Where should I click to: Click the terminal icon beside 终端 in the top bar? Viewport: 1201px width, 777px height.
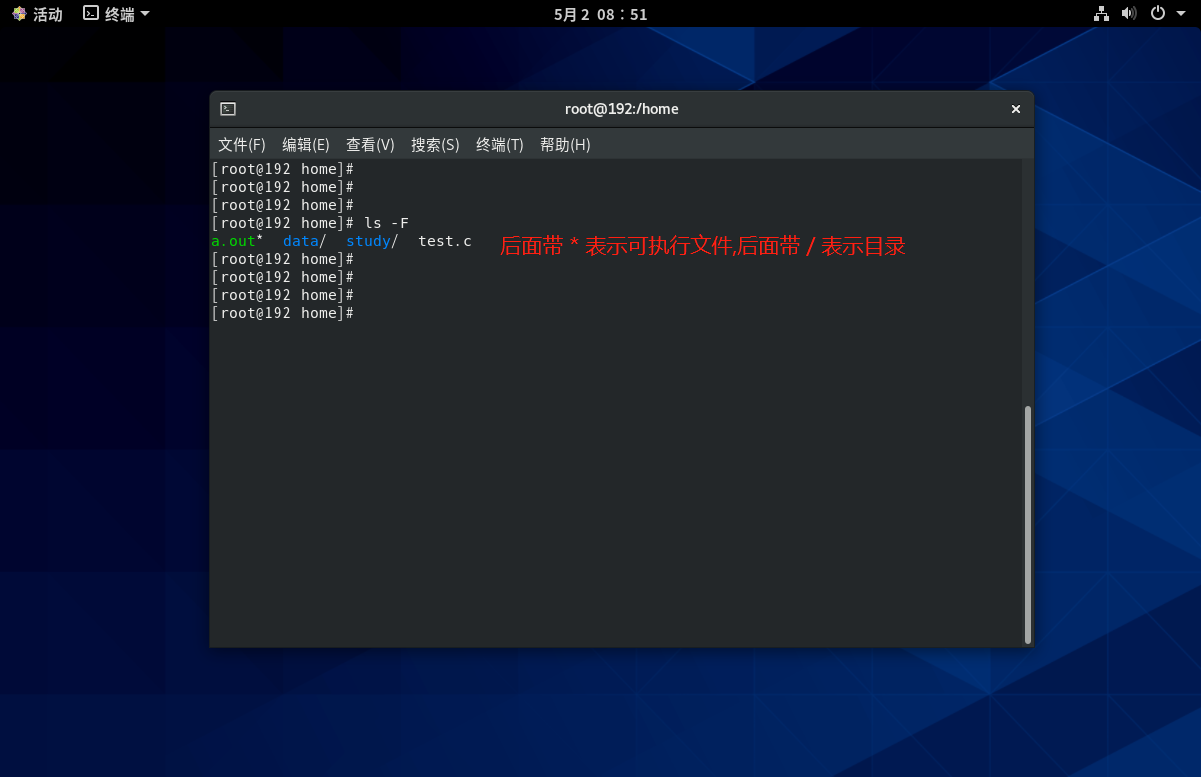tap(91, 14)
